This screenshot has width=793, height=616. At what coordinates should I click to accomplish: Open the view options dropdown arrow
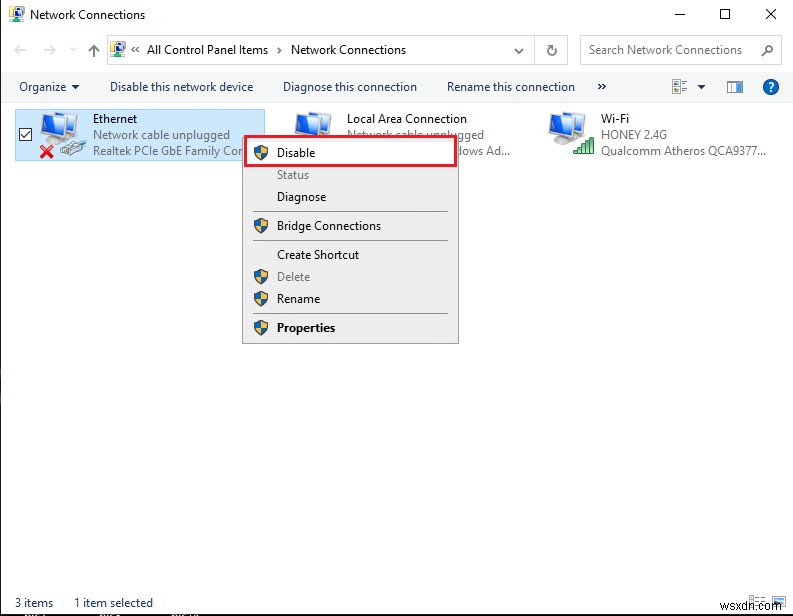coord(701,87)
